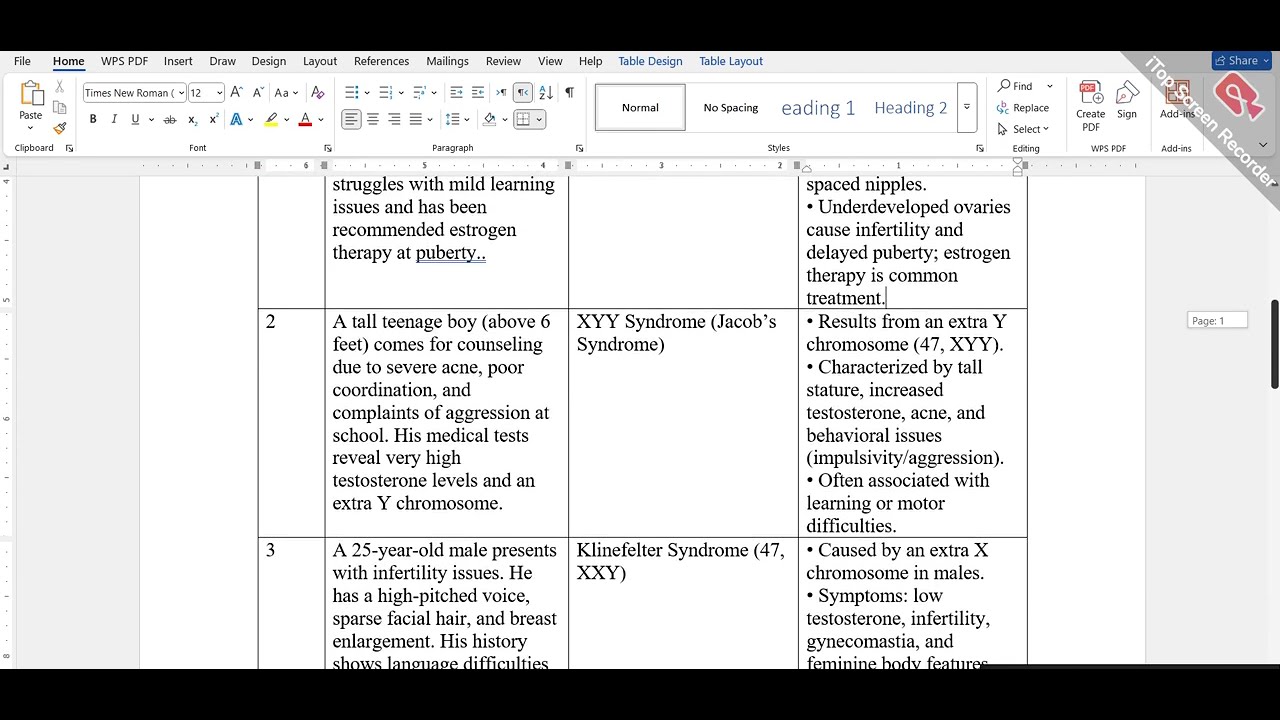1280x720 pixels.
Task: Expand the numbering list dropdown
Action: tap(401, 93)
